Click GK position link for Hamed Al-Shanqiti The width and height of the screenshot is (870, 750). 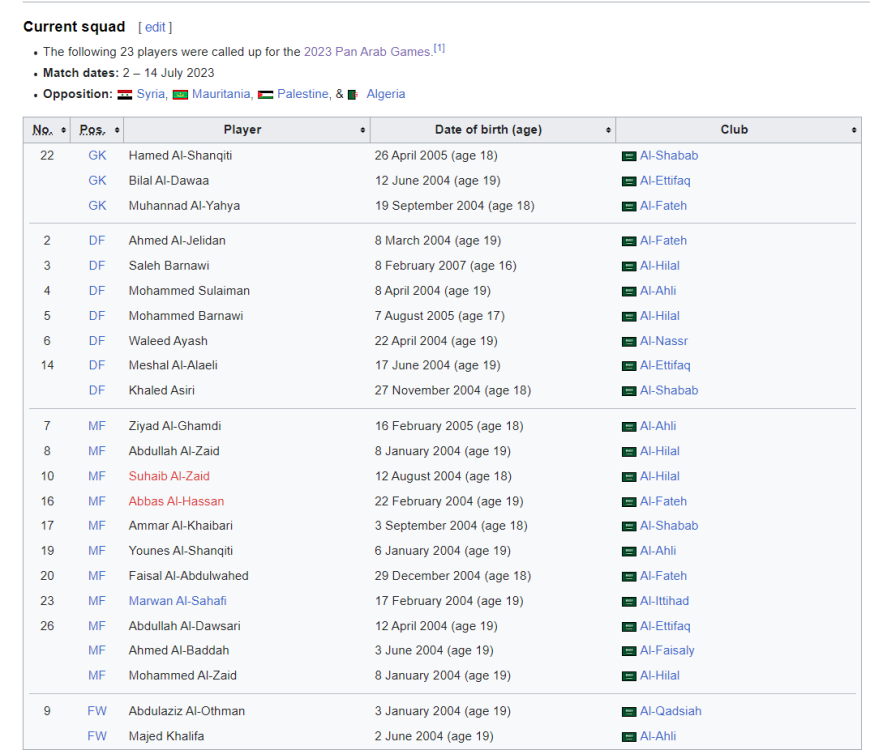(97, 156)
